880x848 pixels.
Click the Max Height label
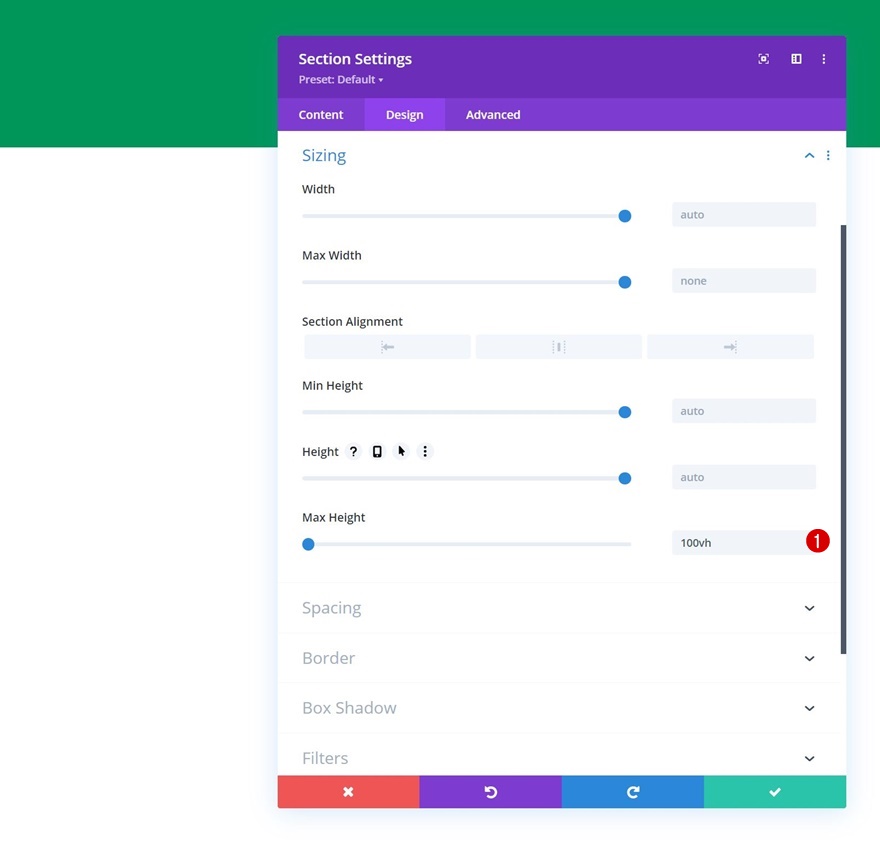pyautogui.click(x=333, y=517)
